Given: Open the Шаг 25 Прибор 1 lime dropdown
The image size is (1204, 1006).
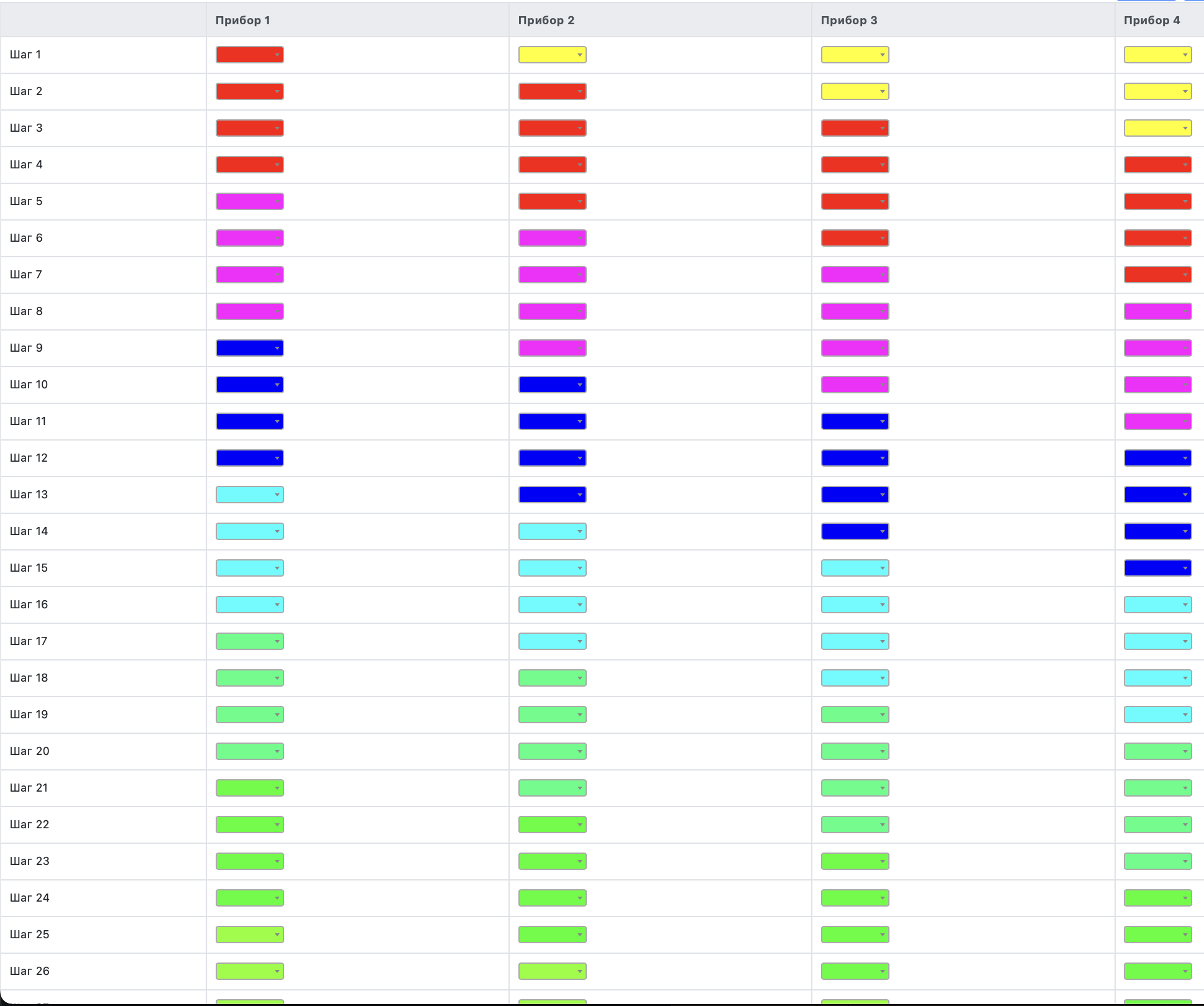Looking at the screenshot, I should click(250, 935).
